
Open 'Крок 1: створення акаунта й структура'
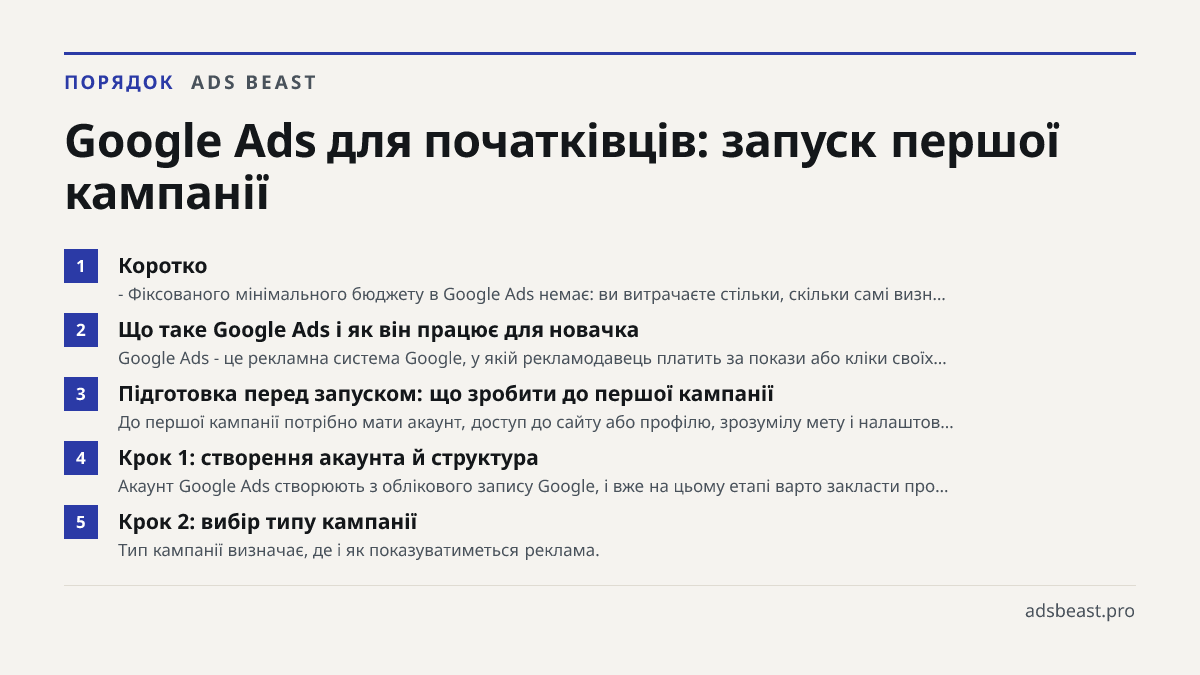[328, 458]
